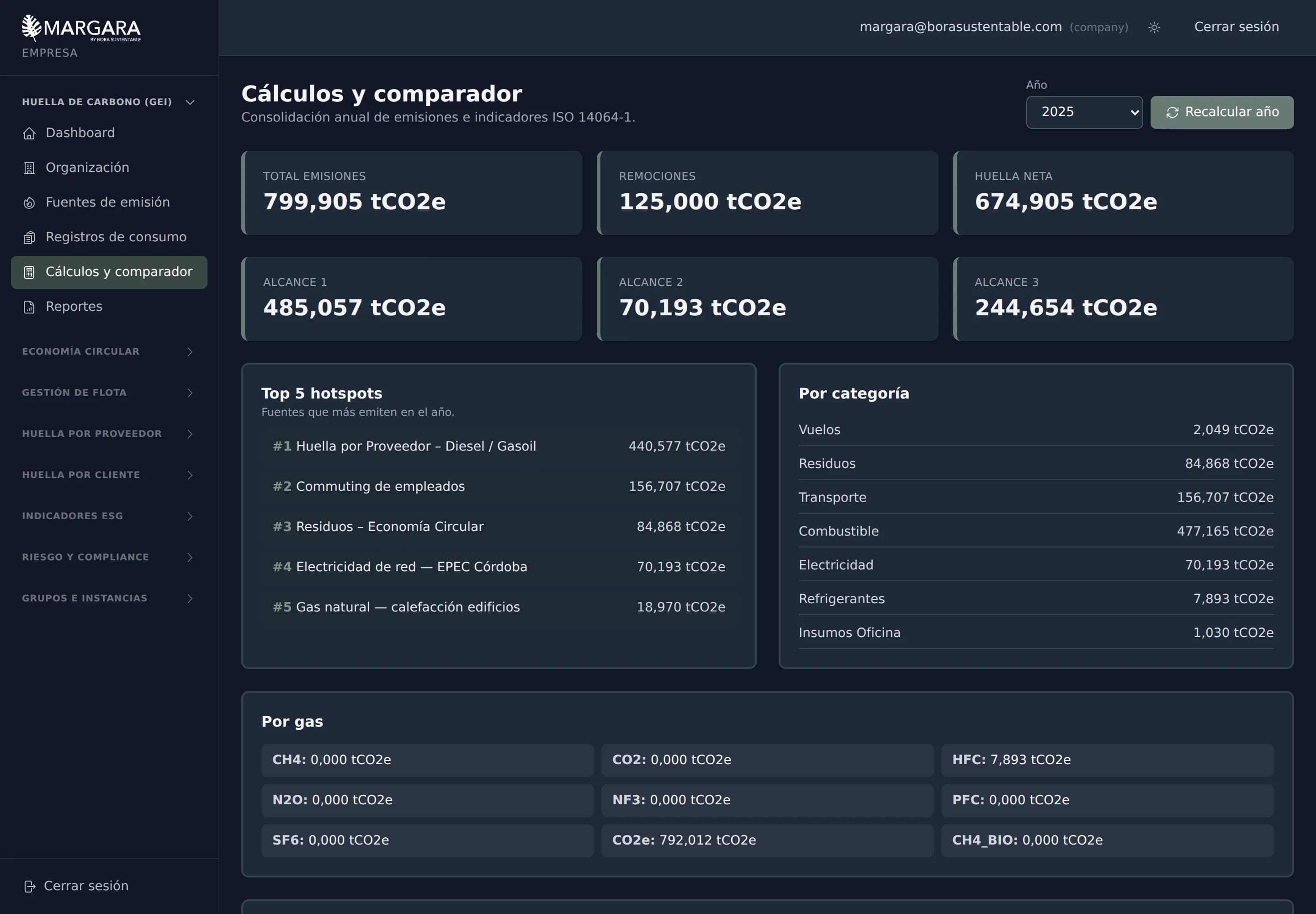Click the margara@borasustentable.com account email

tap(960, 27)
